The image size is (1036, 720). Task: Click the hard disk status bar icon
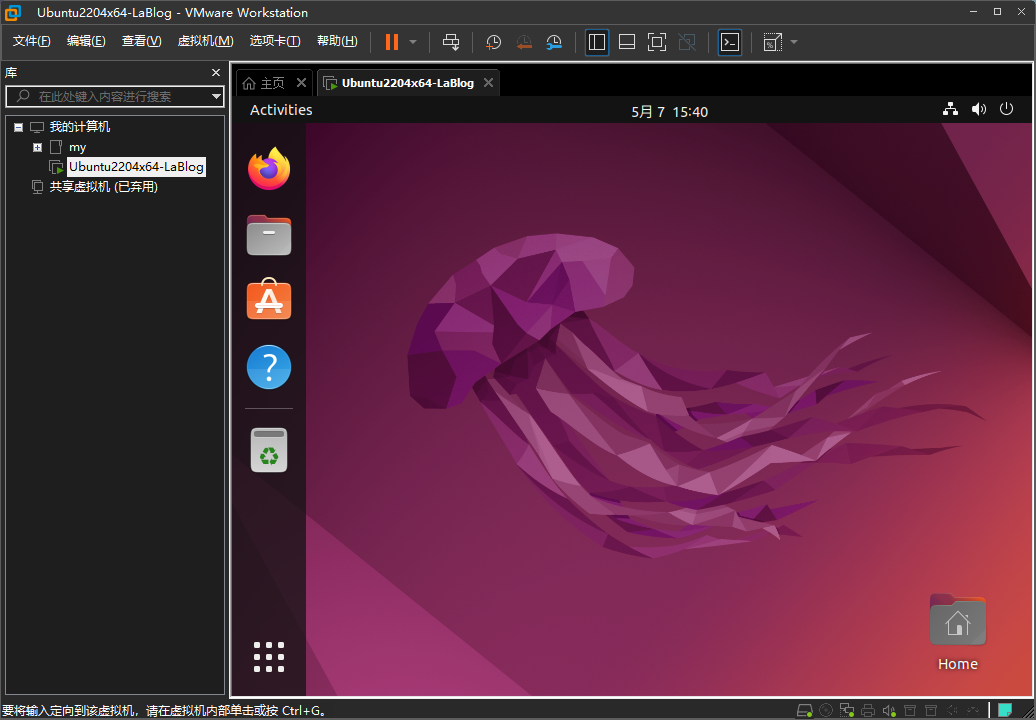click(x=804, y=711)
